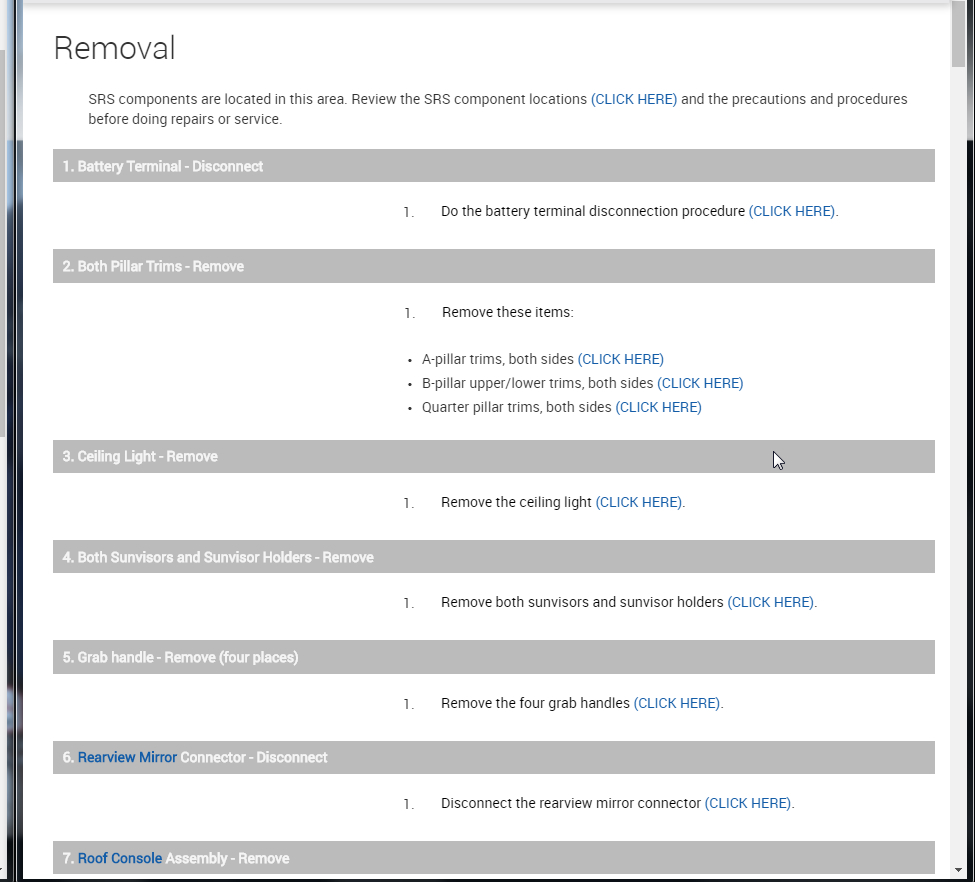
Task: Open the ceiling light removal link
Action: tap(638, 502)
